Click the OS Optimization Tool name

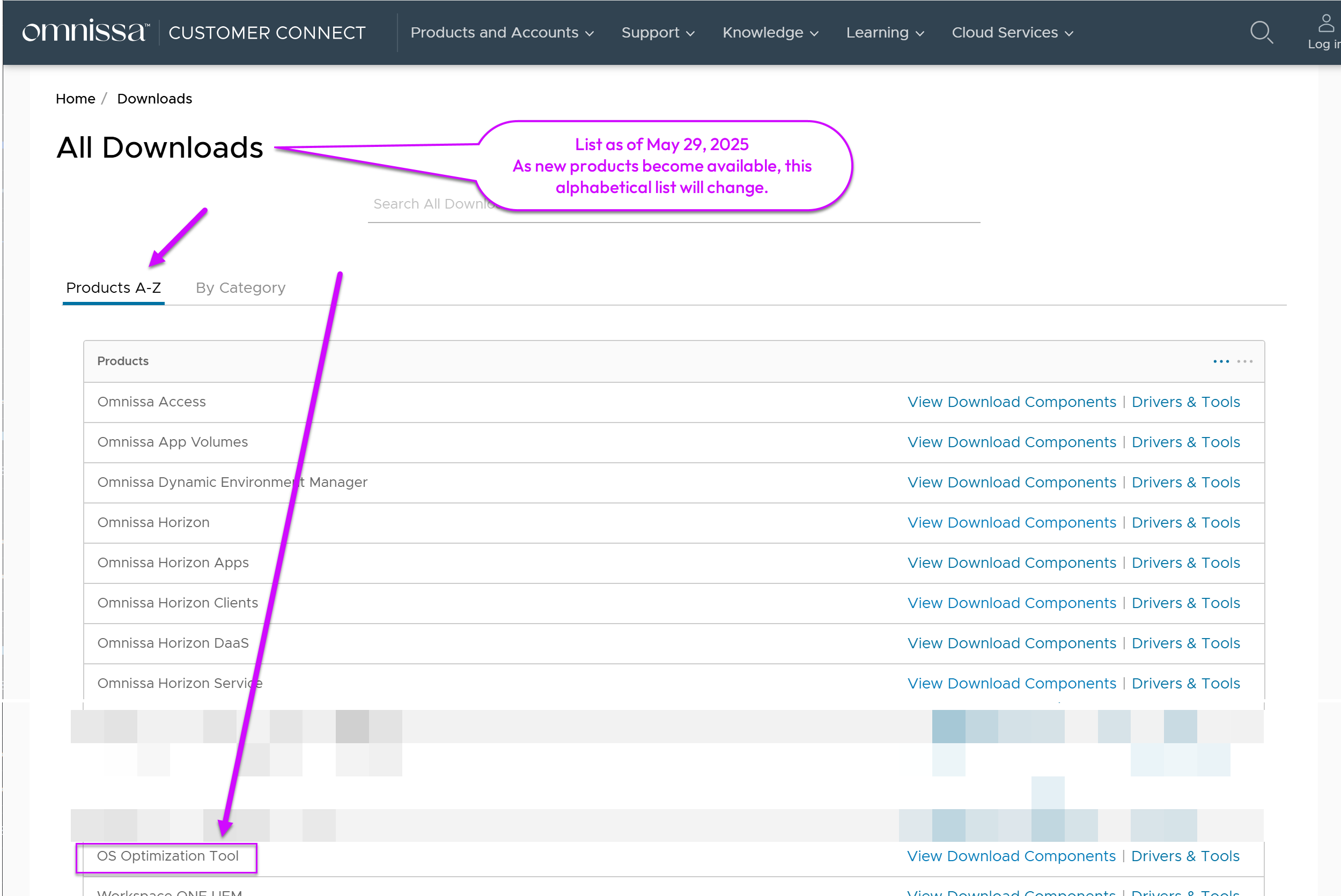167,856
